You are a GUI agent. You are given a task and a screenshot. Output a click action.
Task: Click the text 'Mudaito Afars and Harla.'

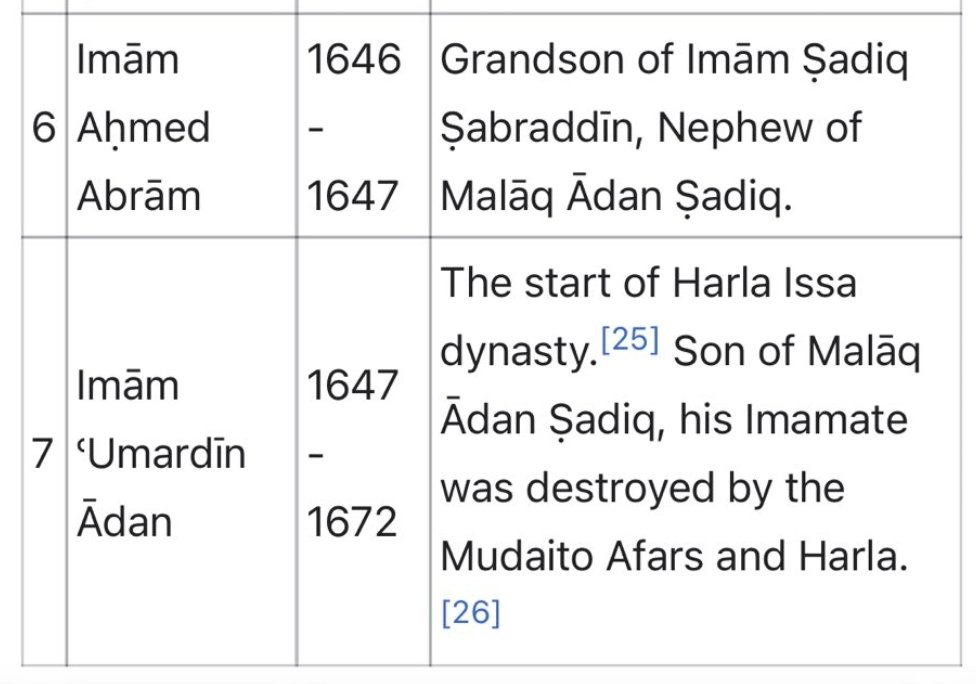click(x=674, y=556)
